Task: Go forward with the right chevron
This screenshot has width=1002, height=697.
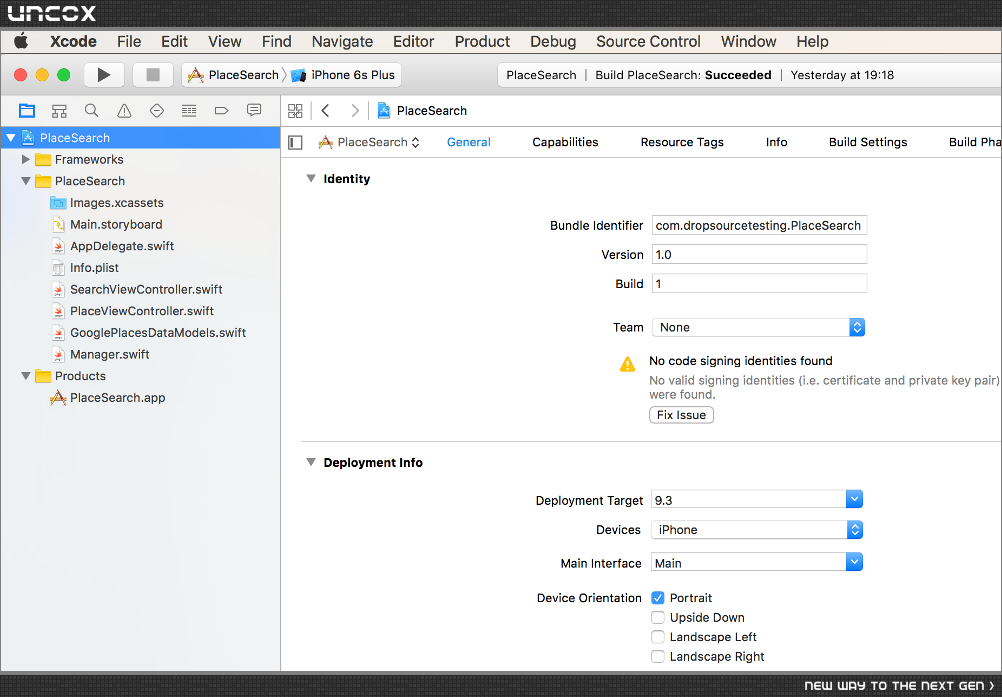Action: tap(355, 111)
